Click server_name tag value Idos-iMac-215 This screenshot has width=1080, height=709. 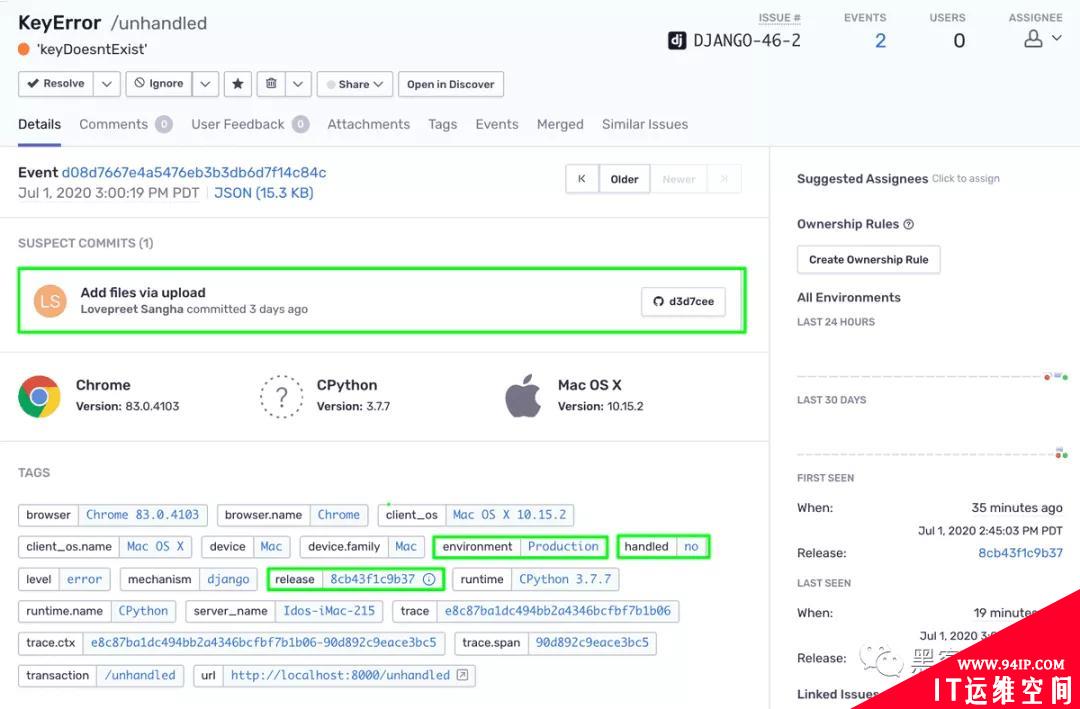coord(329,611)
